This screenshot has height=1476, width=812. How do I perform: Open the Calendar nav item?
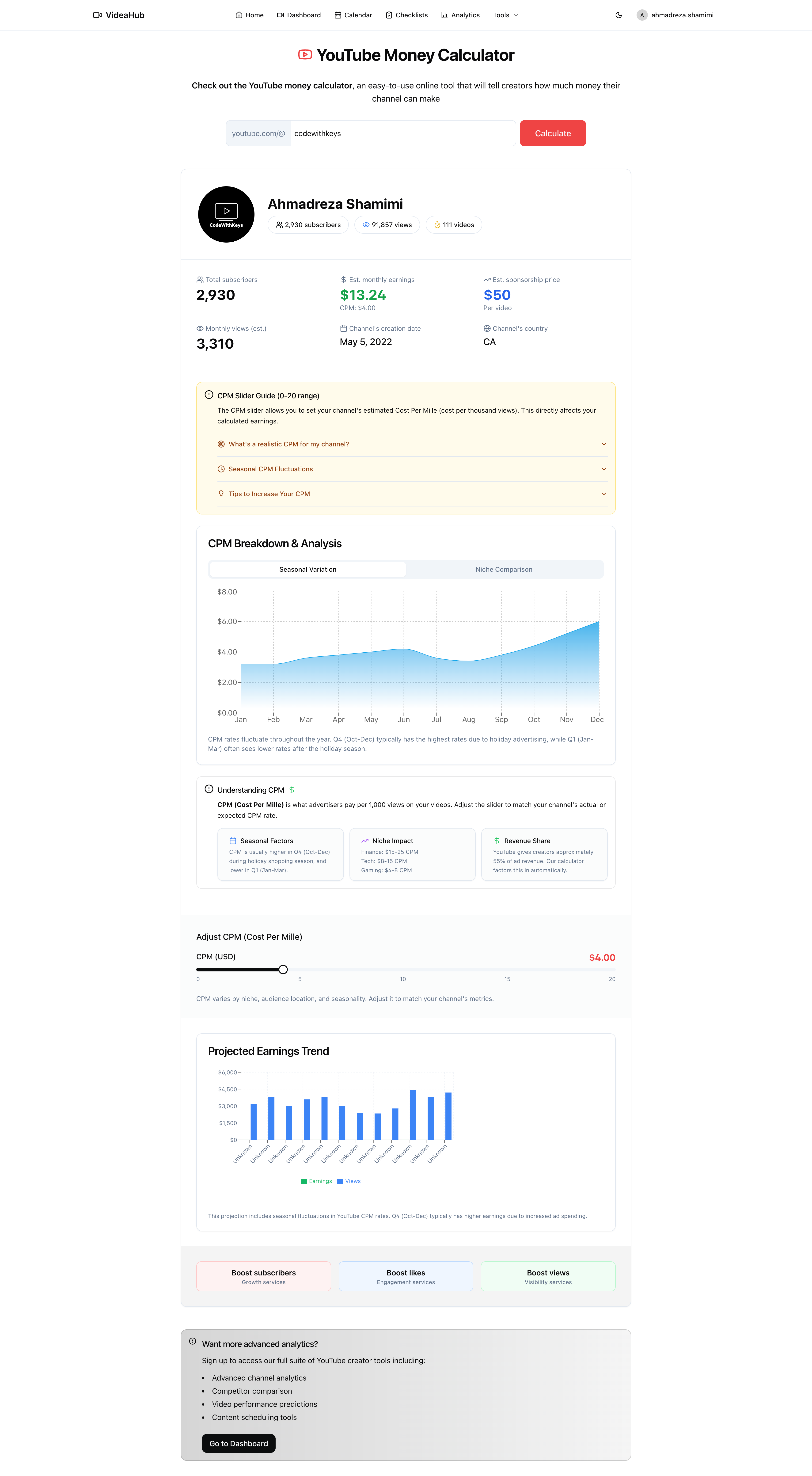point(353,15)
